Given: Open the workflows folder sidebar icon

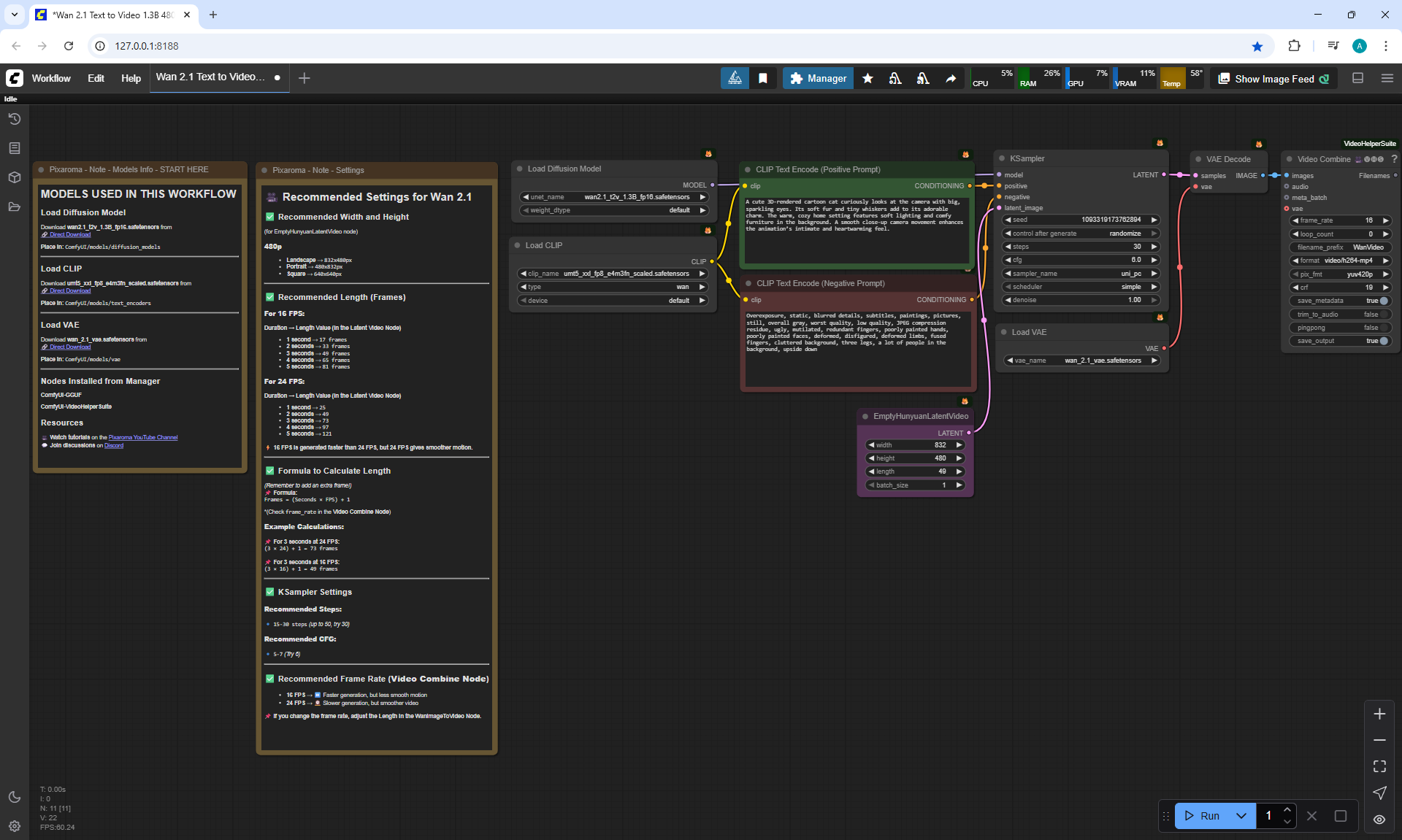Looking at the screenshot, I should [x=15, y=207].
